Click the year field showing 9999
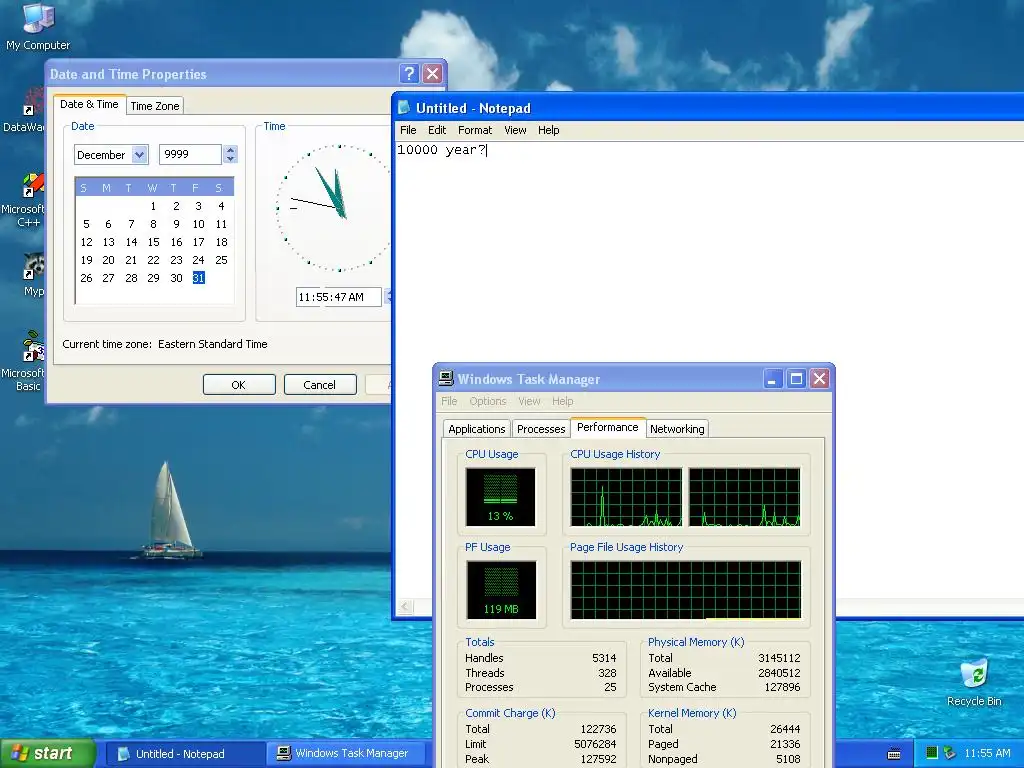This screenshot has width=1024, height=768. coord(190,154)
